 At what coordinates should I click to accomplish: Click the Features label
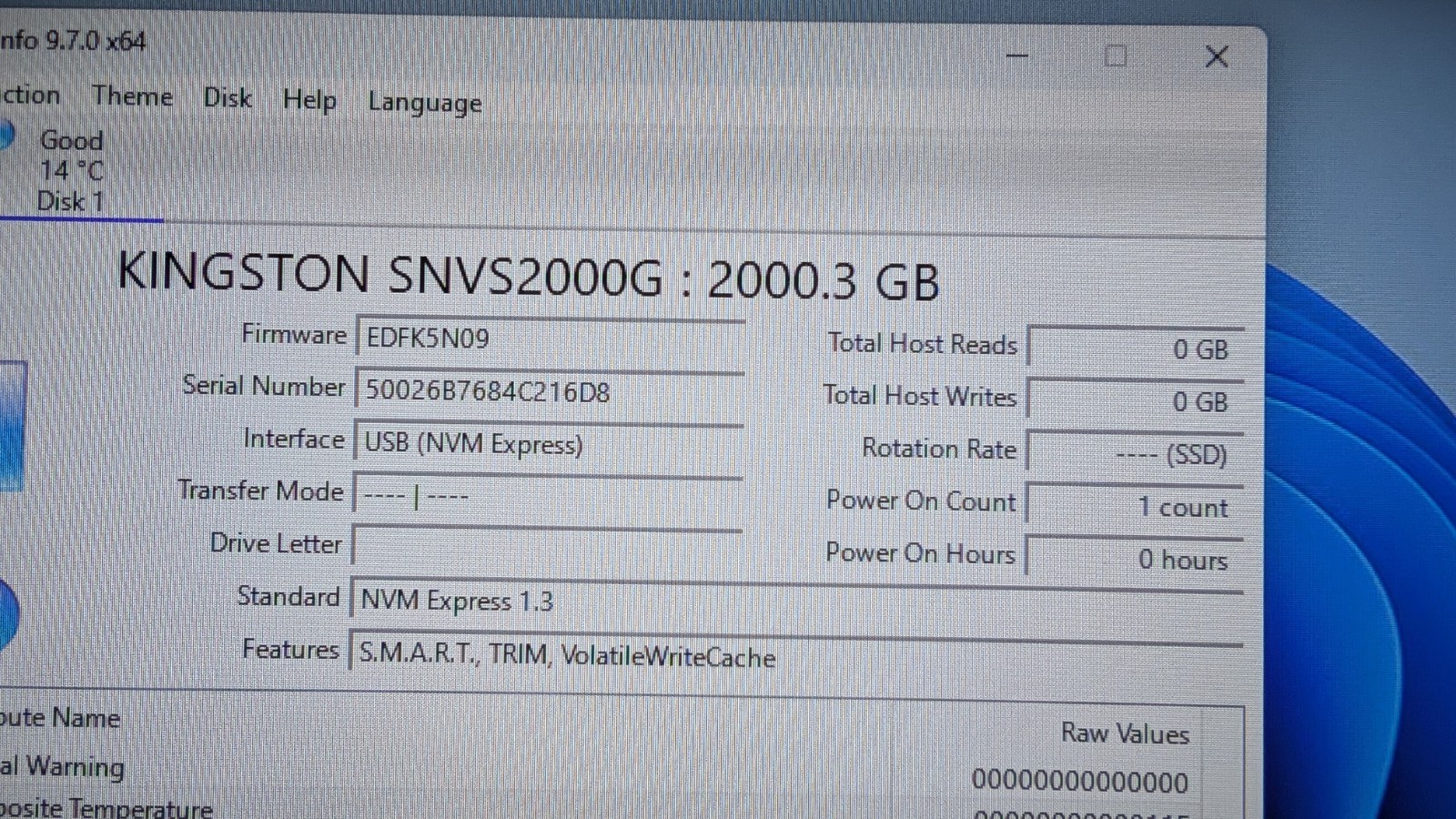(x=290, y=649)
